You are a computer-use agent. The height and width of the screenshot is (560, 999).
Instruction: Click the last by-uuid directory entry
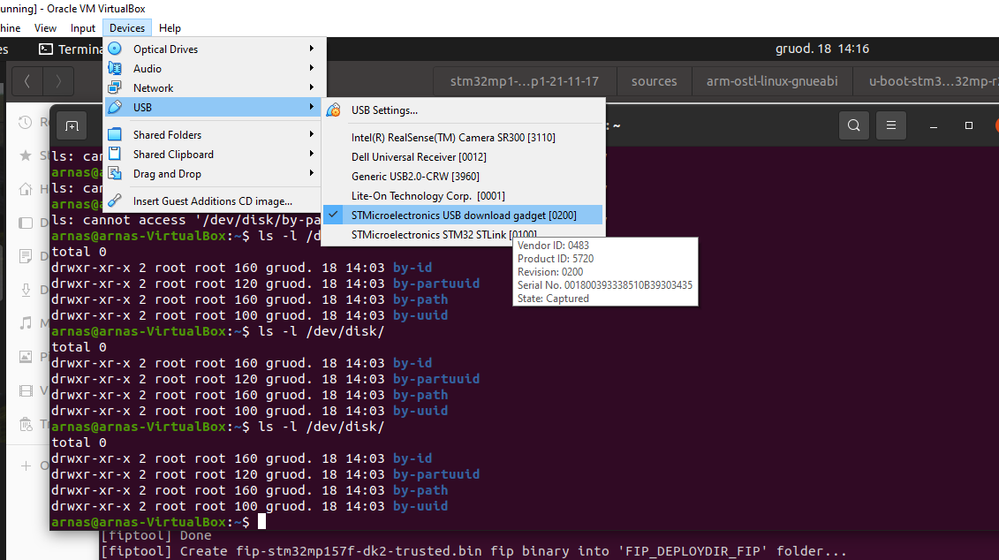click(420, 506)
